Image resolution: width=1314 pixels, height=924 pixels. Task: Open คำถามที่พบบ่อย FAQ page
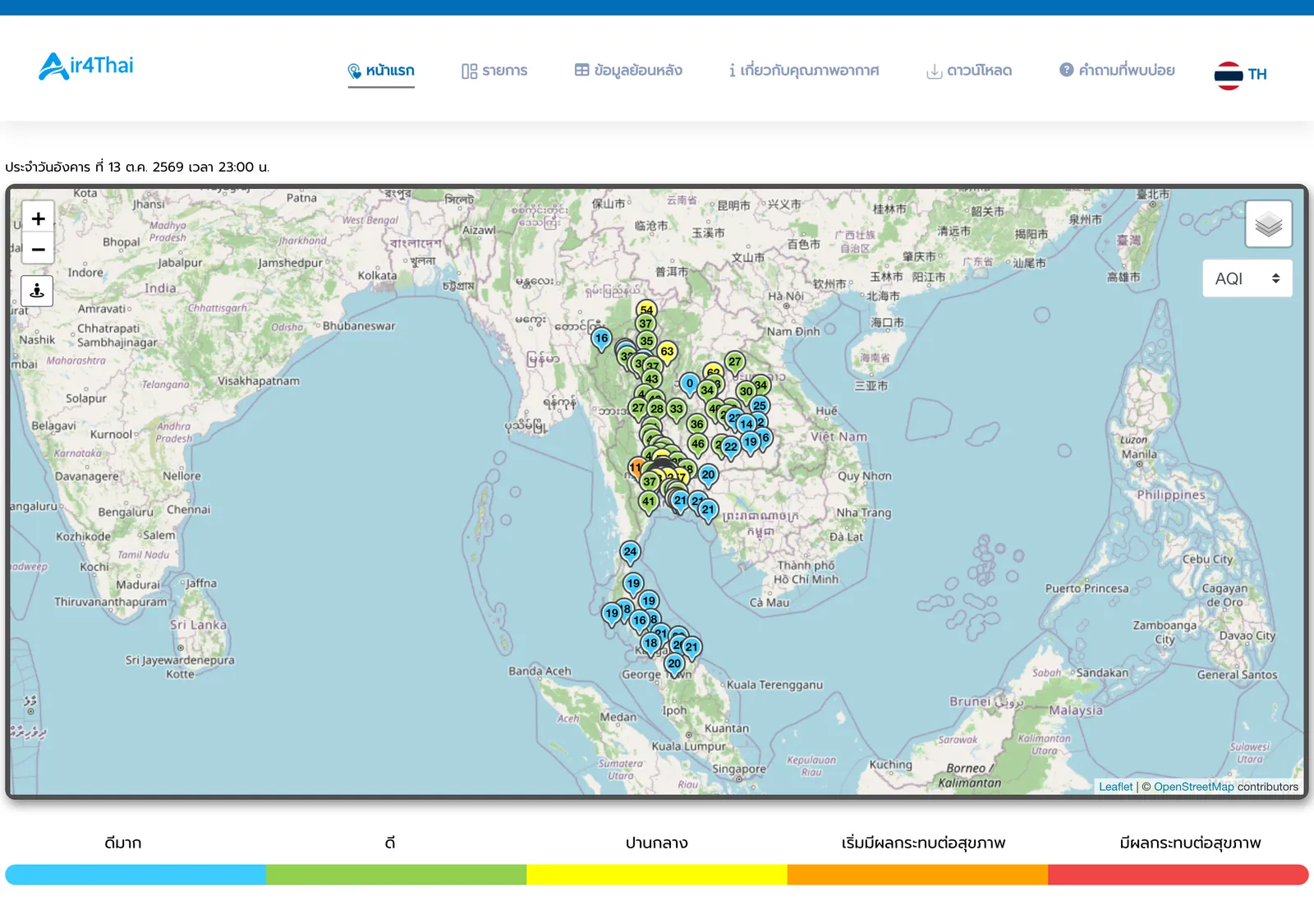[1117, 71]
